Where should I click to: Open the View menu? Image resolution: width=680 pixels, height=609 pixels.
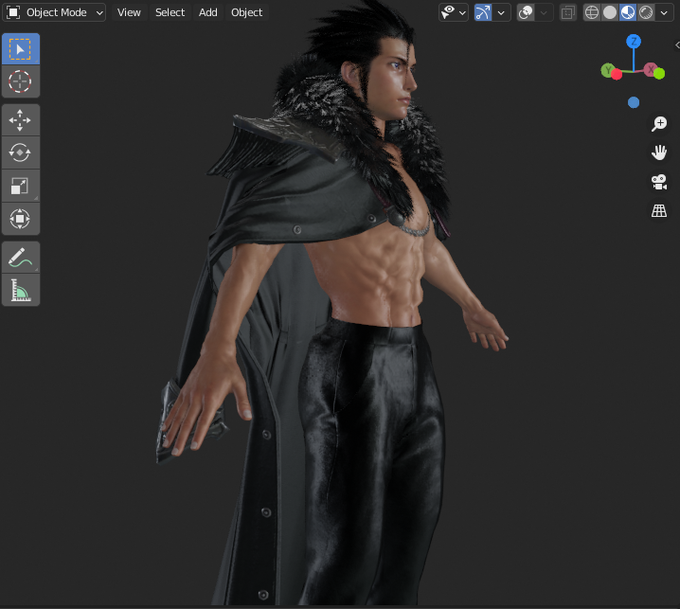(x=129, y=13)
